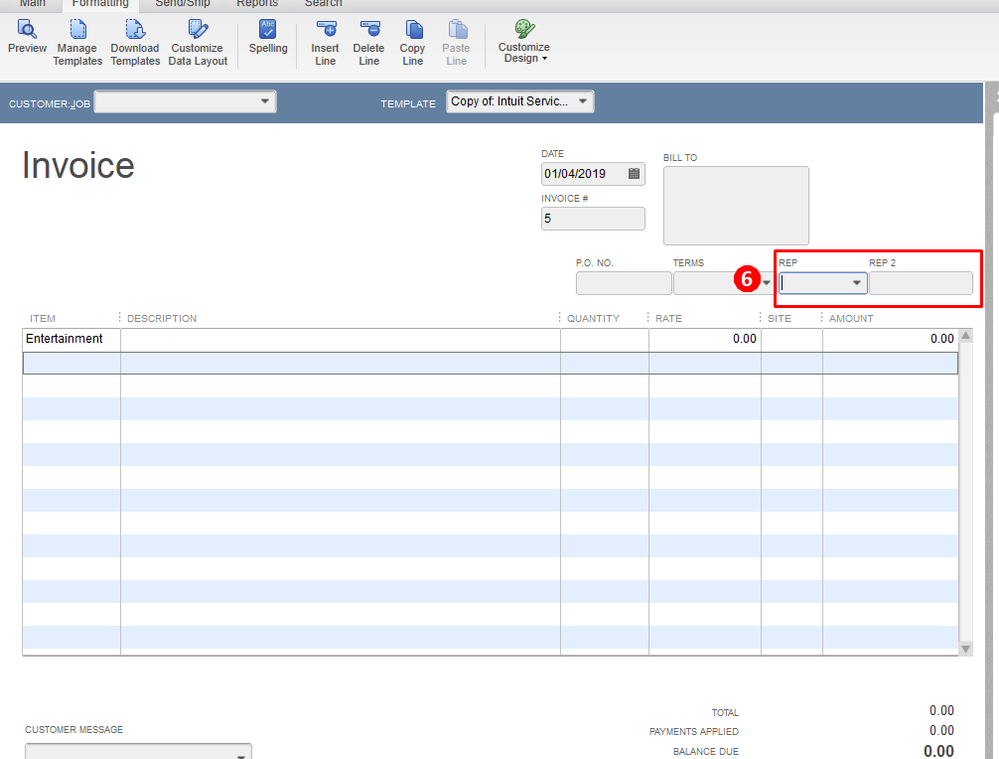
Task: Click the Item column header
Action: click(43, 318)
